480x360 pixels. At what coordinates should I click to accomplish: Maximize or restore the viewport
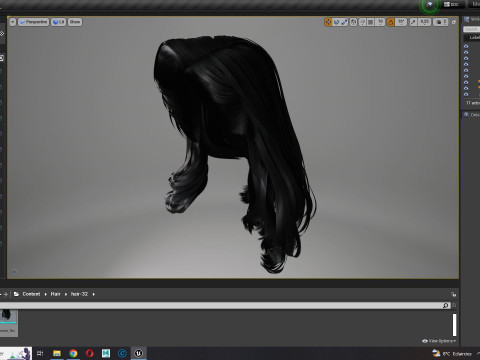click(x=454, y=22)
